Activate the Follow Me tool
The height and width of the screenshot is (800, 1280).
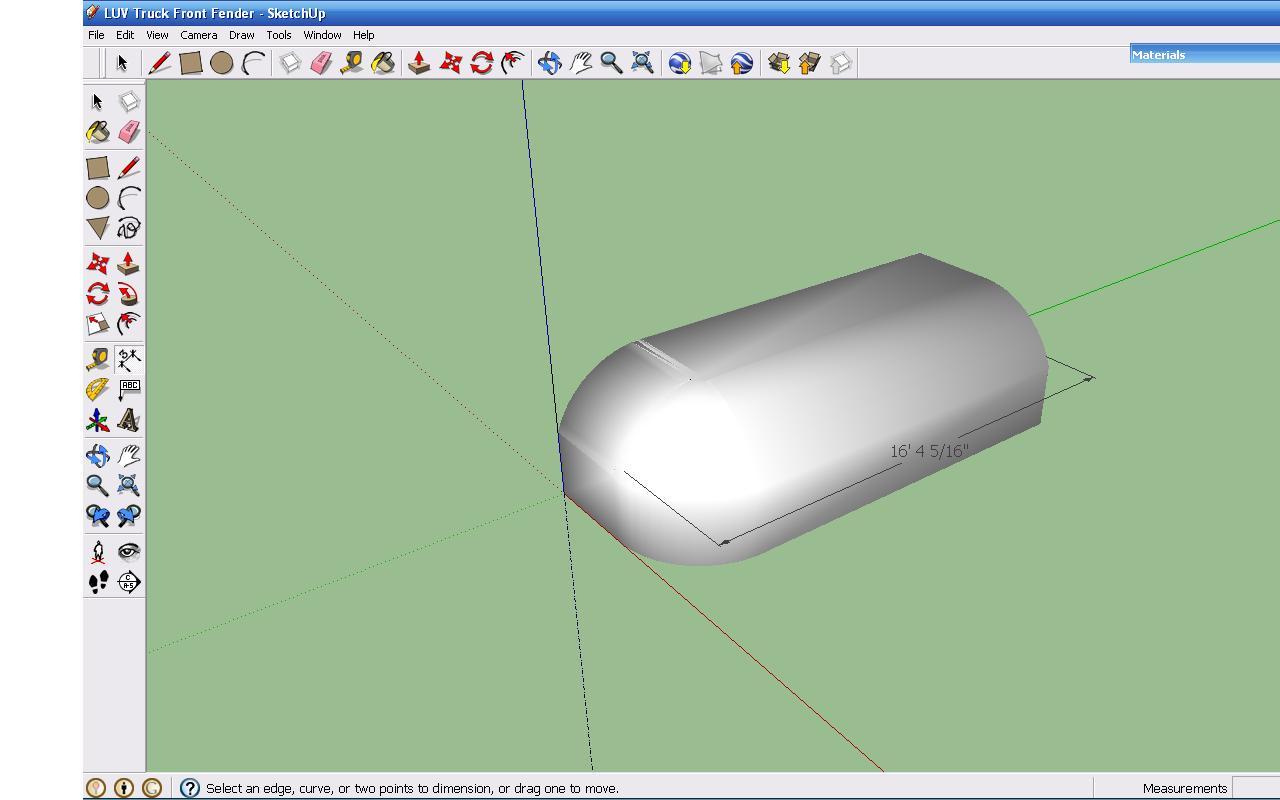[129, 294]
